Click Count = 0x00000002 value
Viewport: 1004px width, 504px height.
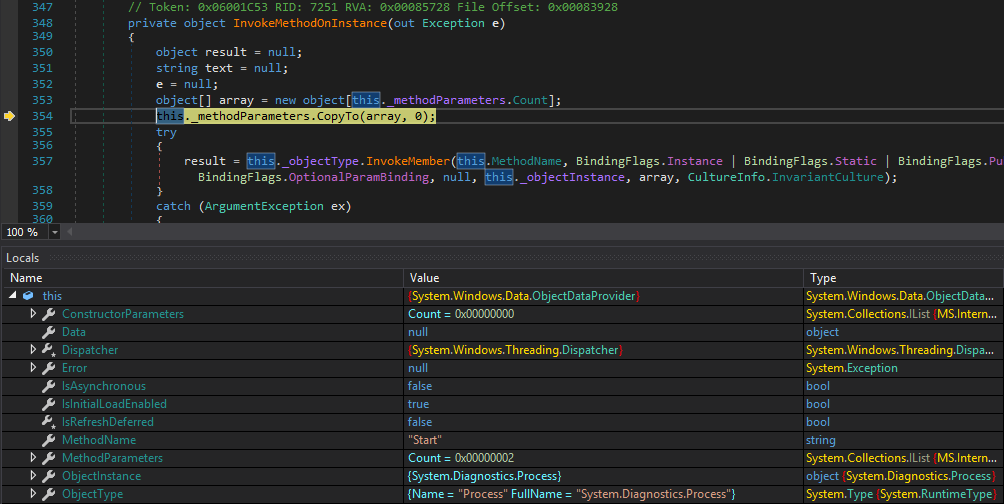461,458
